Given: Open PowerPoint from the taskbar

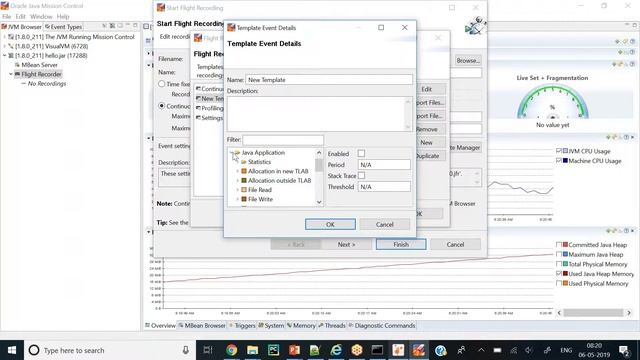Looking at the screenshot, I should point(294,350).
